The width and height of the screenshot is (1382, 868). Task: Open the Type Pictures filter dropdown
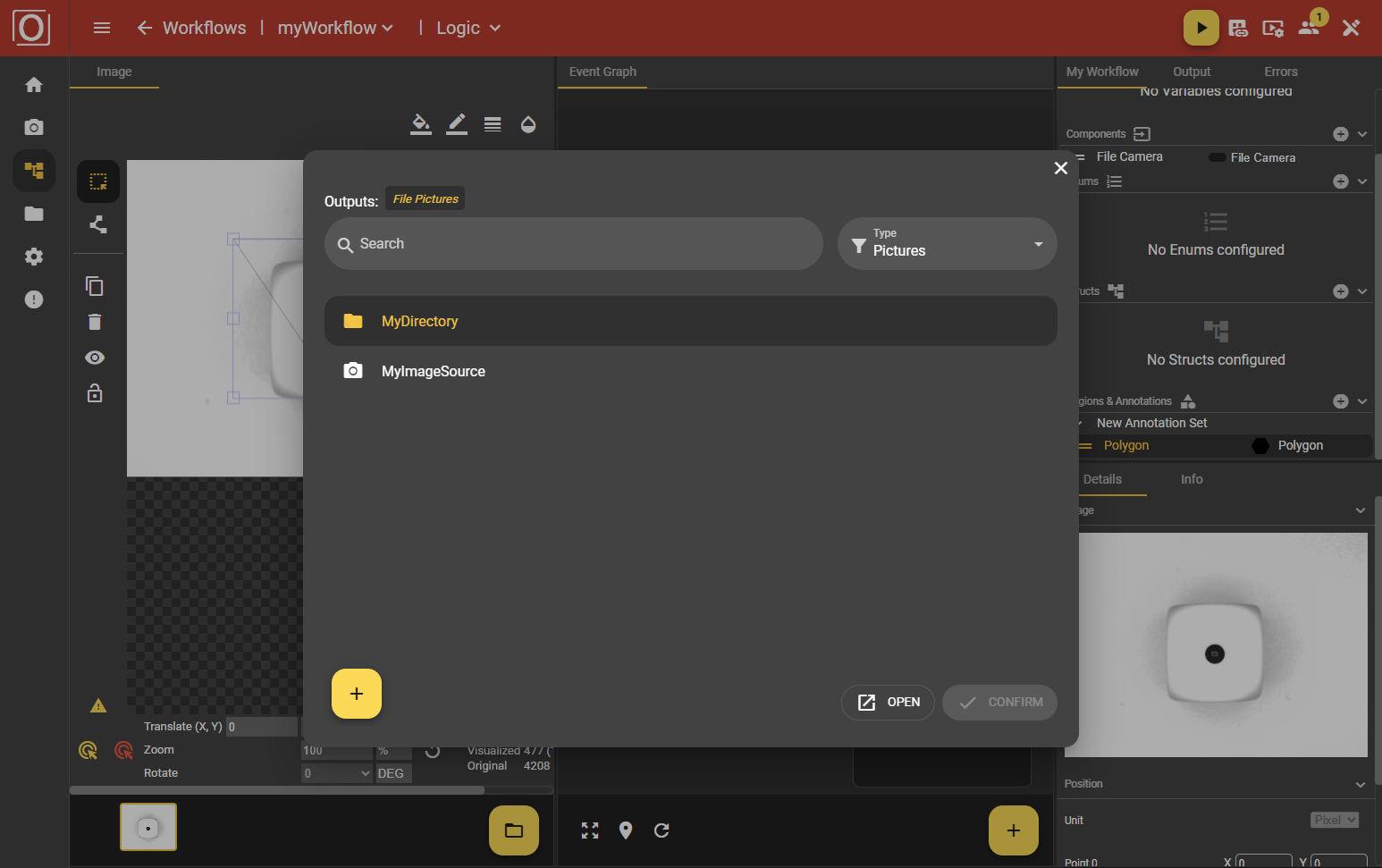pyautogui.click(x=947, y=243)
